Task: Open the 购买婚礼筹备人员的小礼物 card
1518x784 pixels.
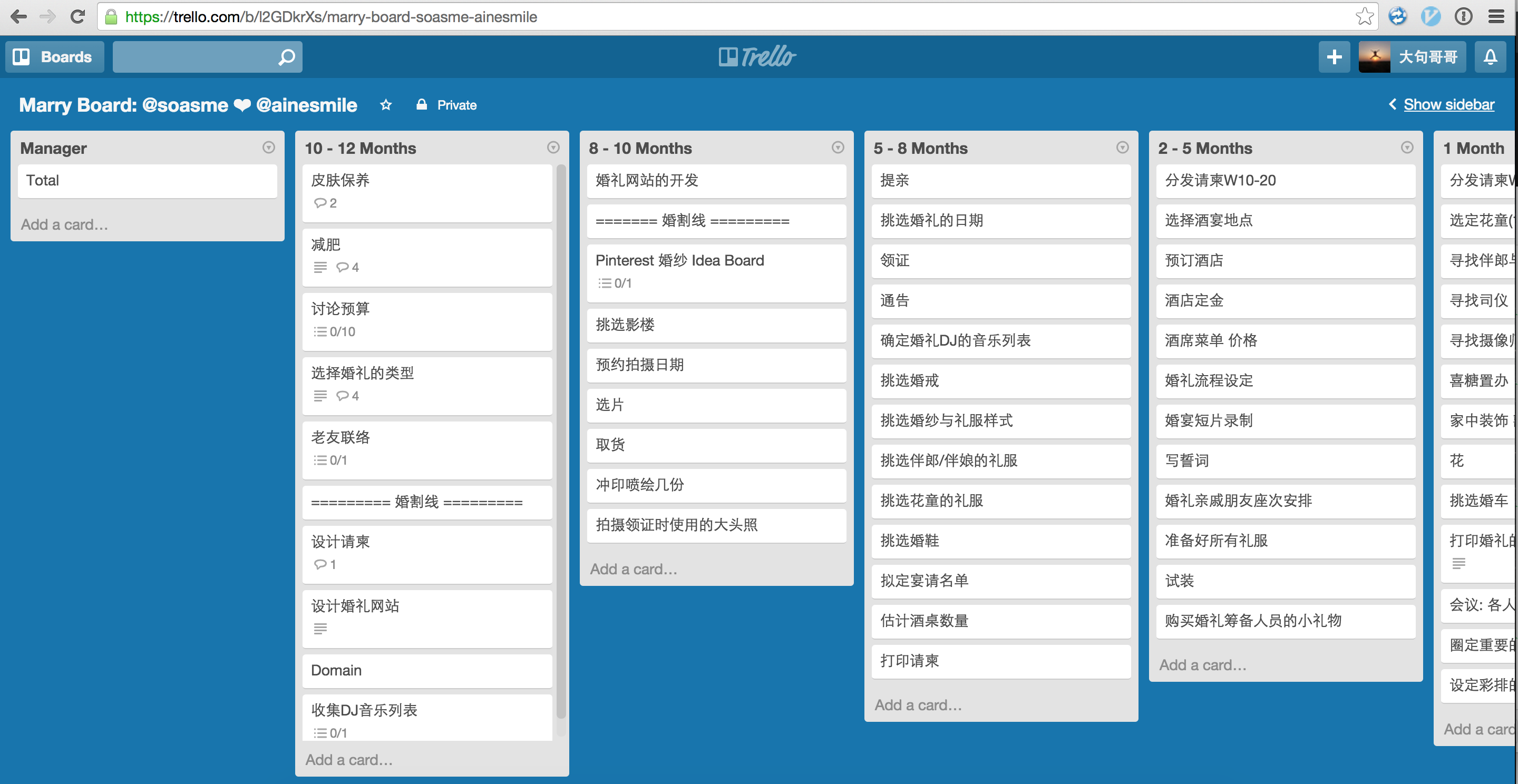Action: click(x=1286, y=621)
